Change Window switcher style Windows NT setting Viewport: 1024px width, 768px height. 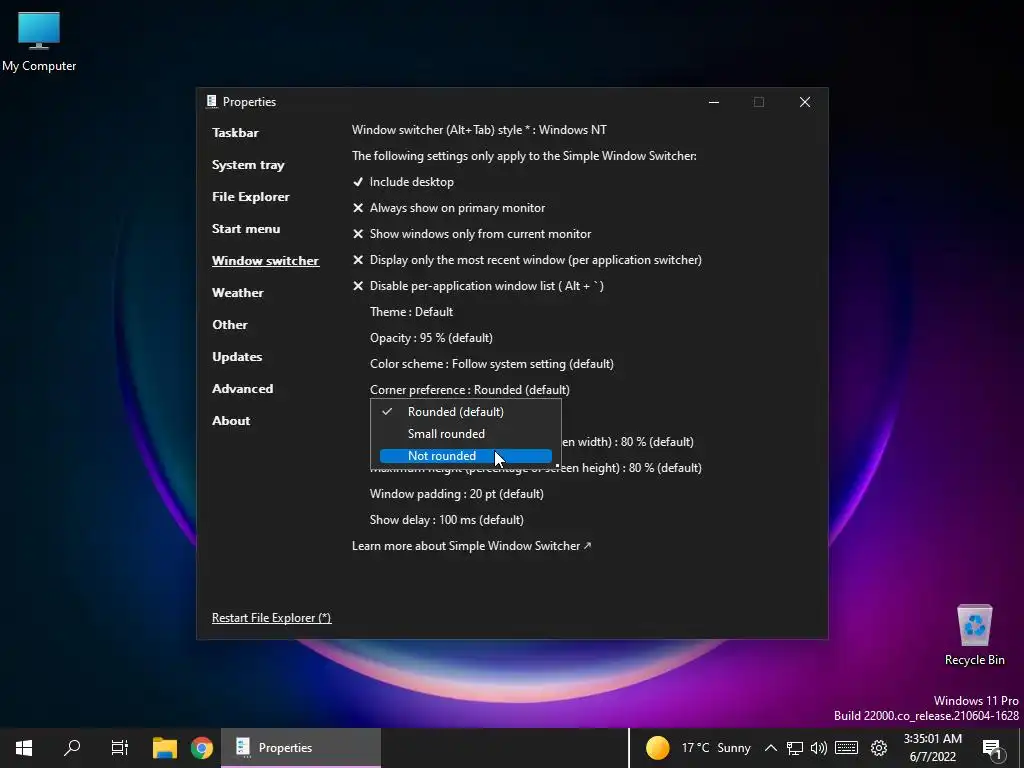tap(479, 130)
